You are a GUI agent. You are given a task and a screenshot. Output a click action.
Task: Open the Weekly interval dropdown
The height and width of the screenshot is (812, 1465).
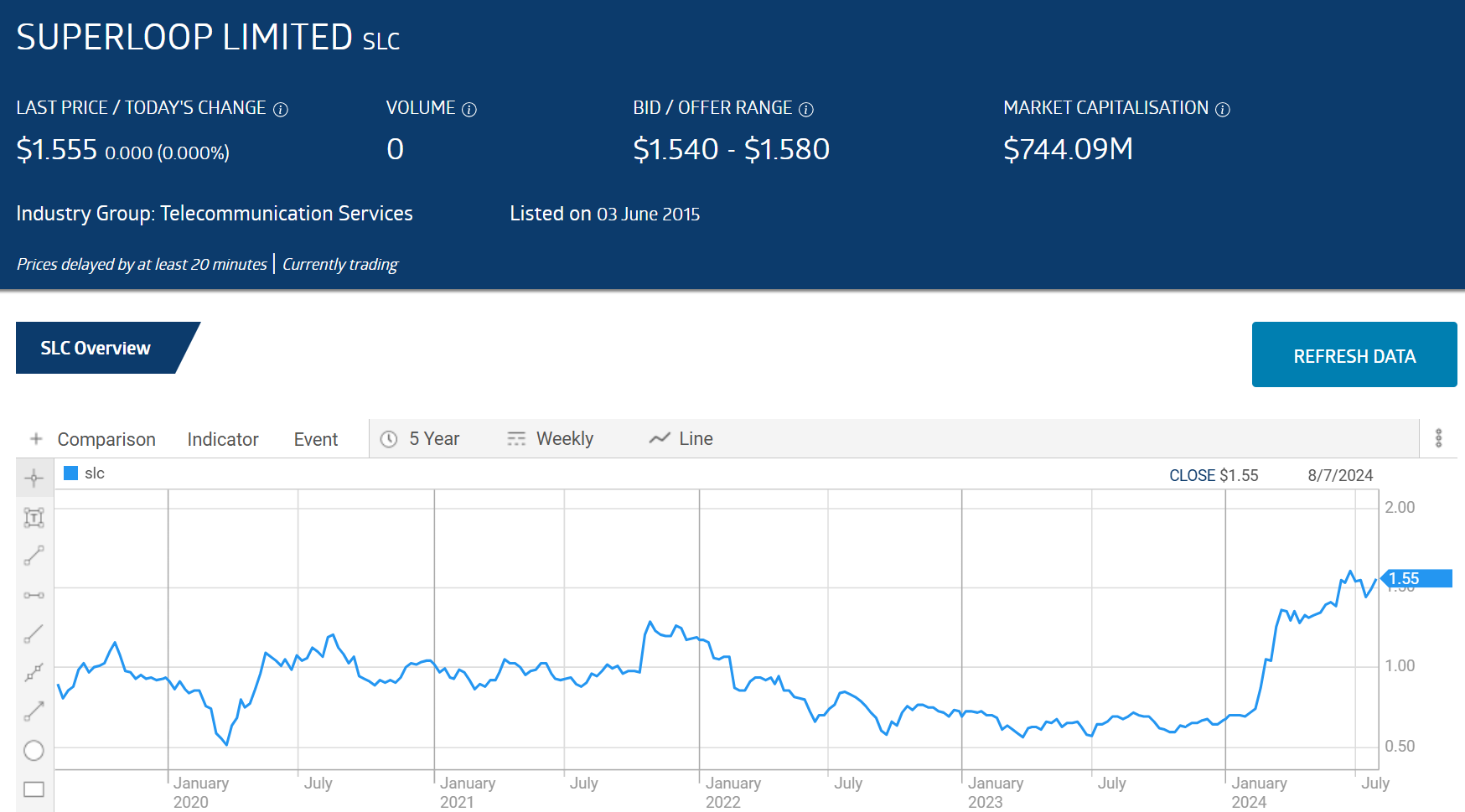coord(551,439)
